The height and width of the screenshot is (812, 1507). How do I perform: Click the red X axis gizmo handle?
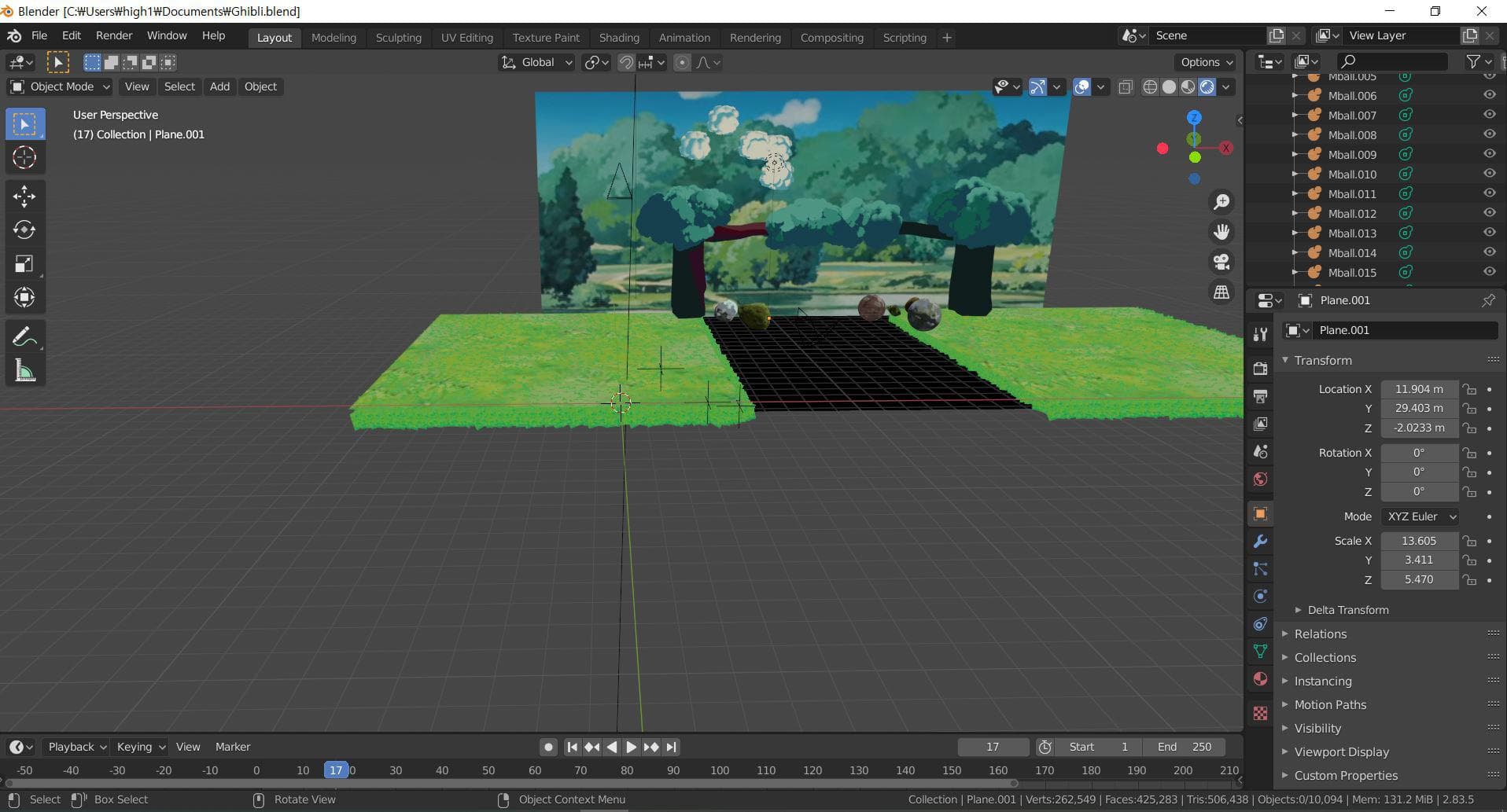[1225, 148]
